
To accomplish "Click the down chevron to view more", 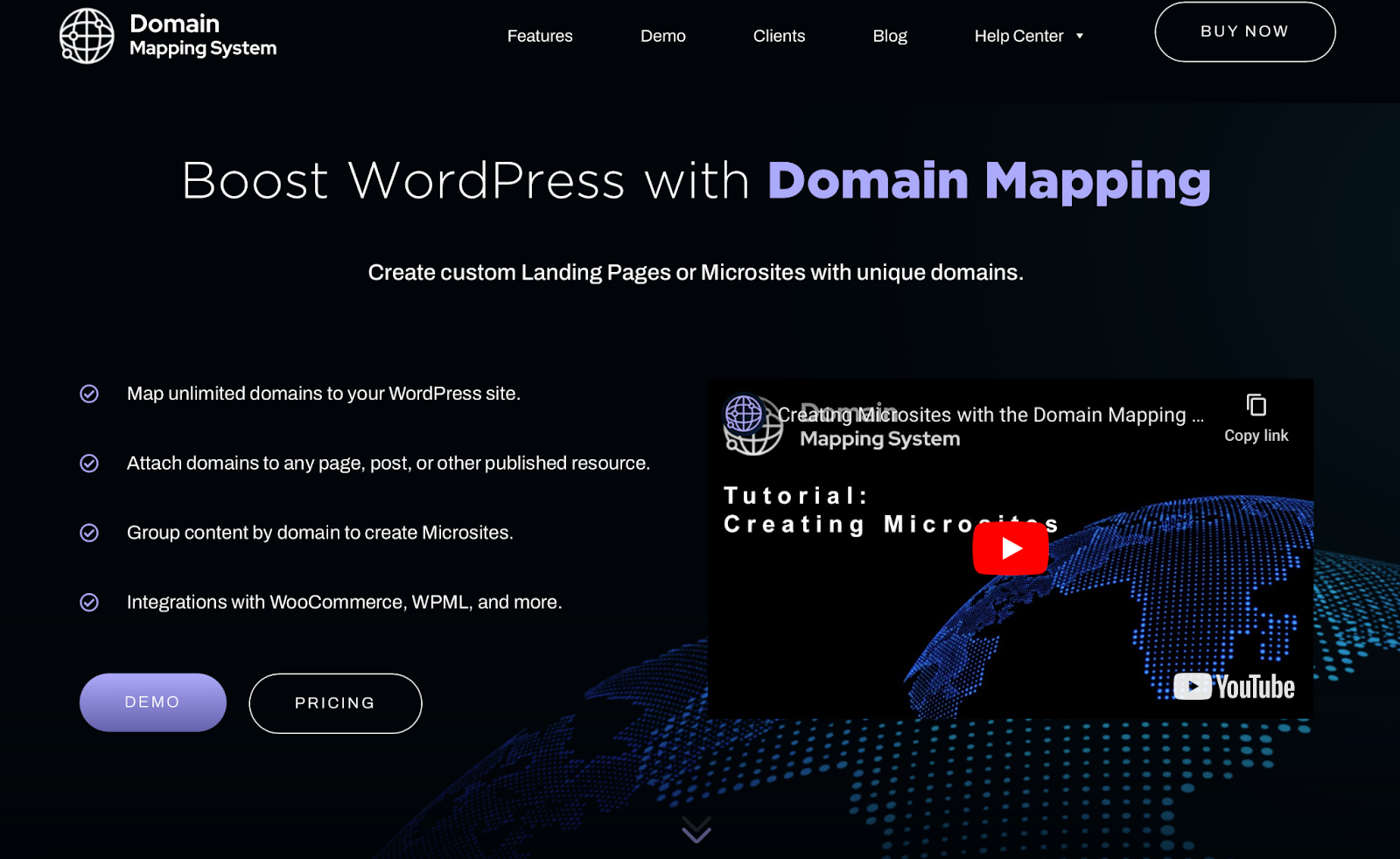I will [x=696, y=829].
